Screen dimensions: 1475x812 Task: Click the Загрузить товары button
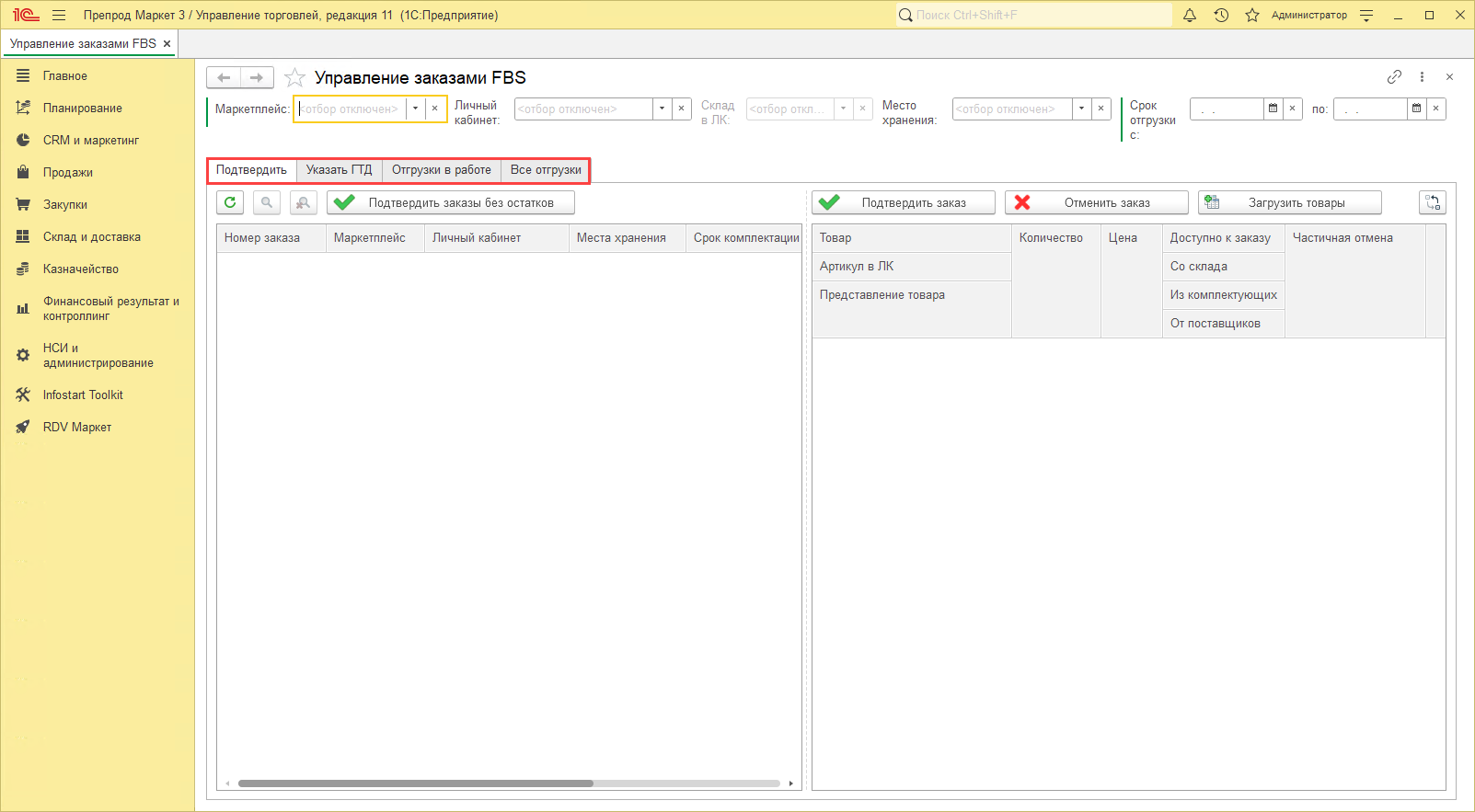click(1289, 202)
